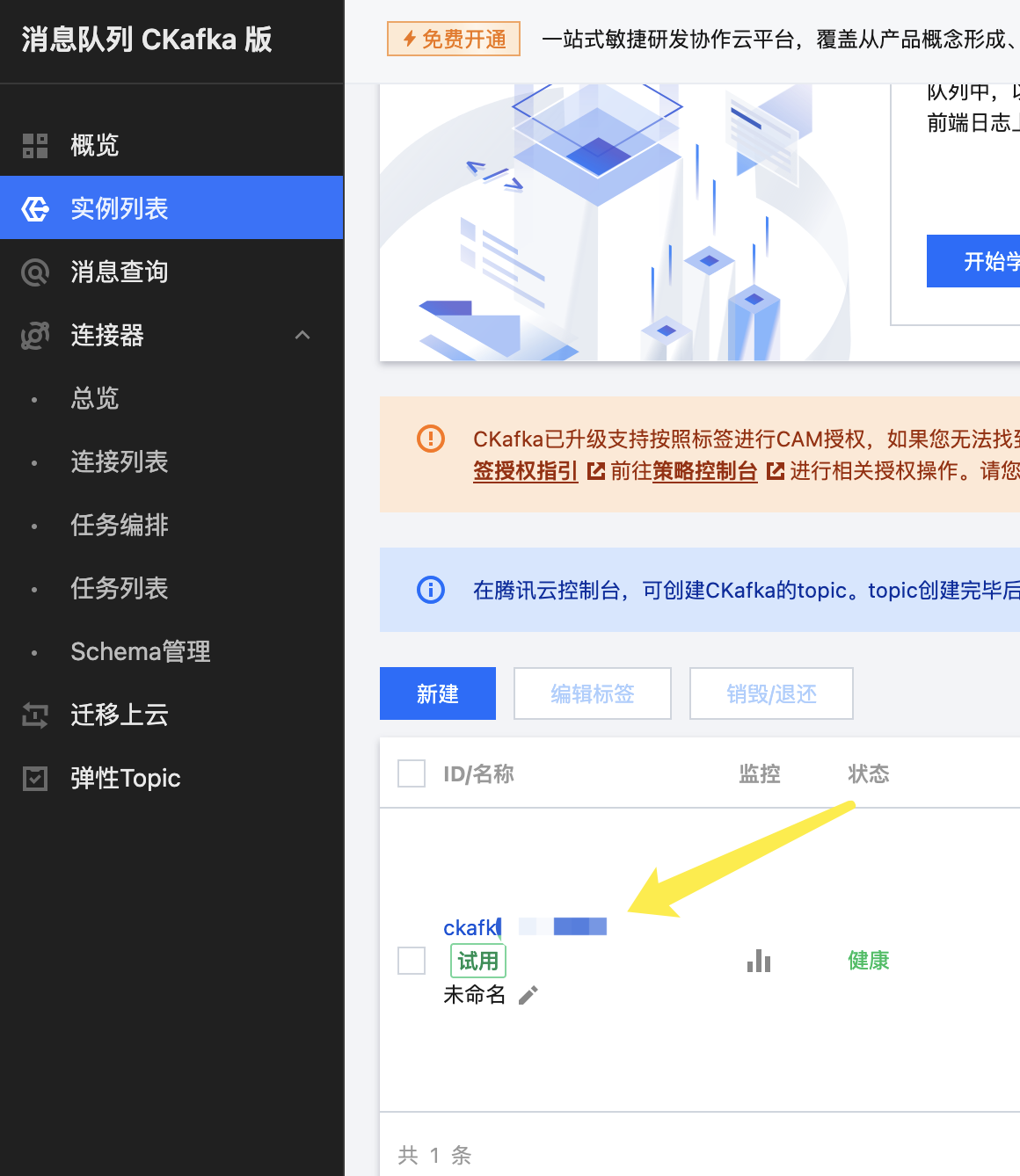1020x1176 pixels.
Task: Open monitoring bar chart for ckafka instance
Action: 759,961
